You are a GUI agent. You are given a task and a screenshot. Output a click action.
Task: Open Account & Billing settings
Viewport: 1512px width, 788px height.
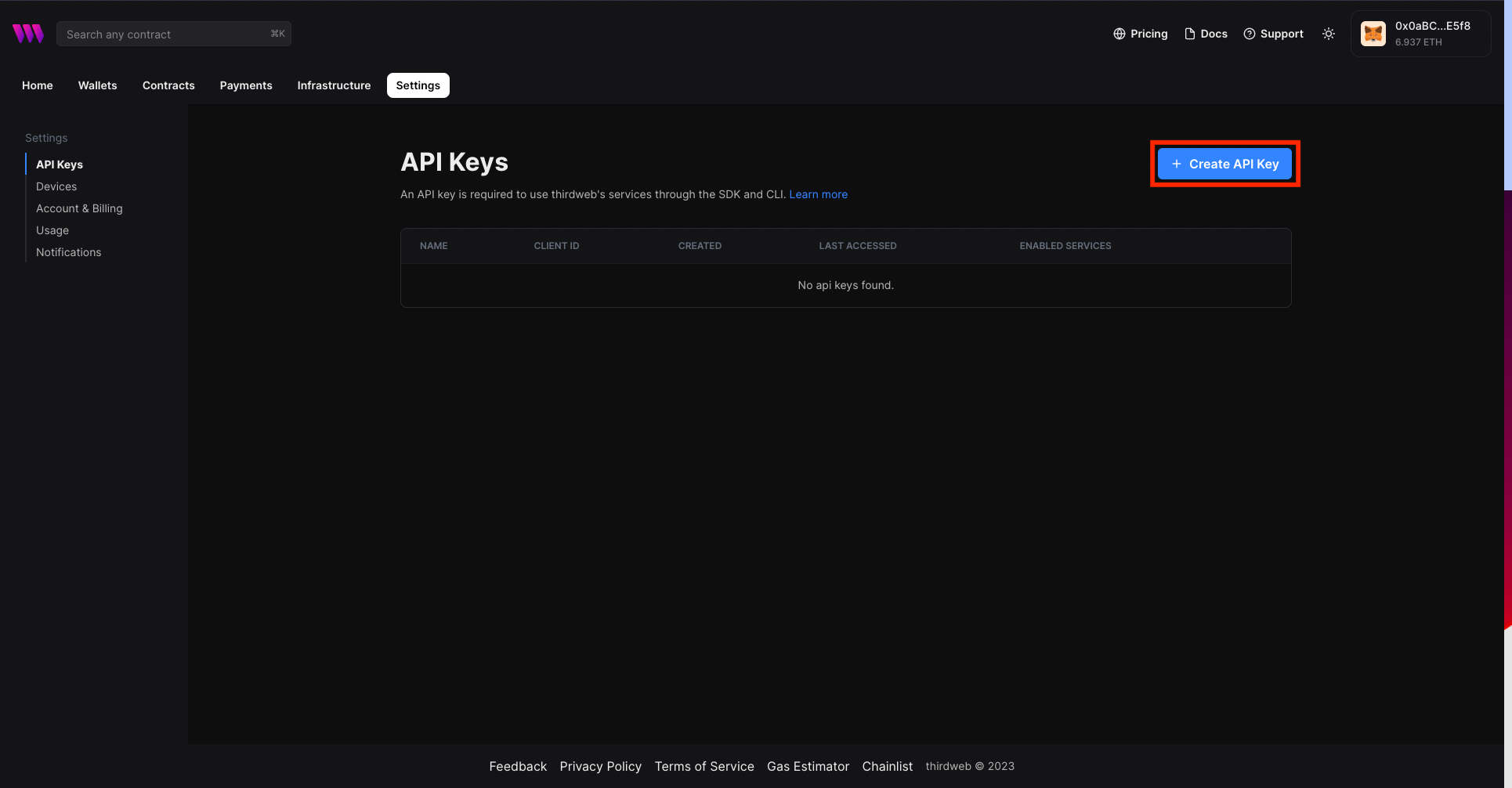pyautogui.click(x=79, y=208)
